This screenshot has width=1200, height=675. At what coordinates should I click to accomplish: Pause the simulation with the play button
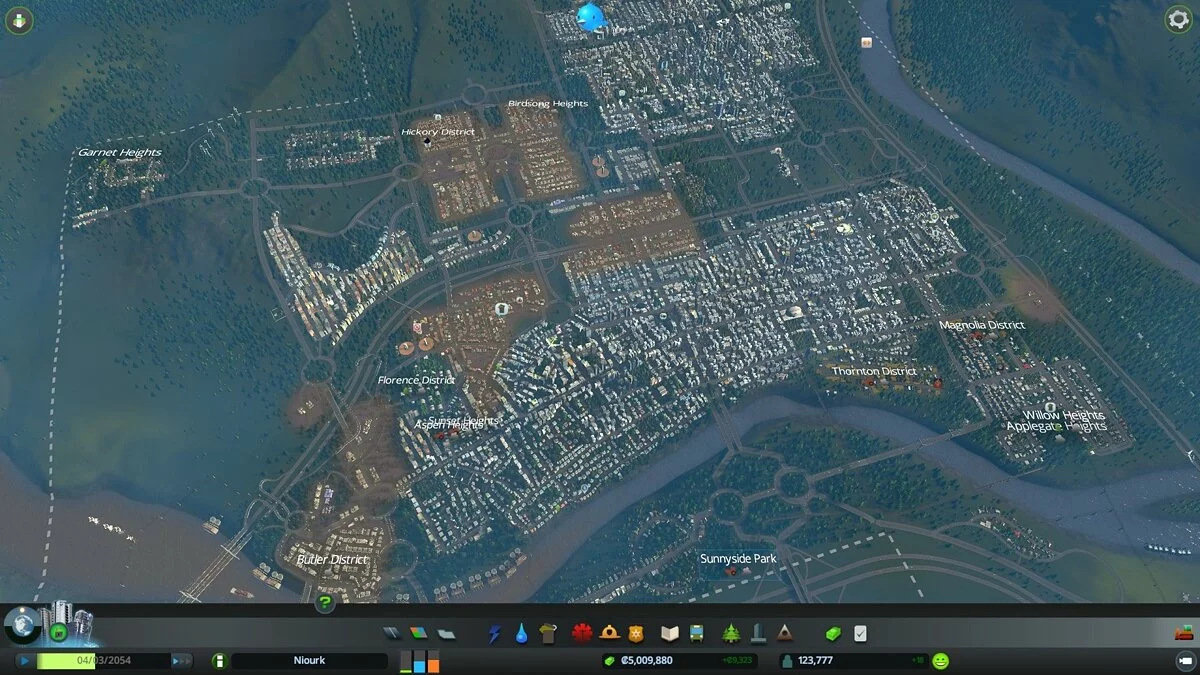click(x=24, y=660)
